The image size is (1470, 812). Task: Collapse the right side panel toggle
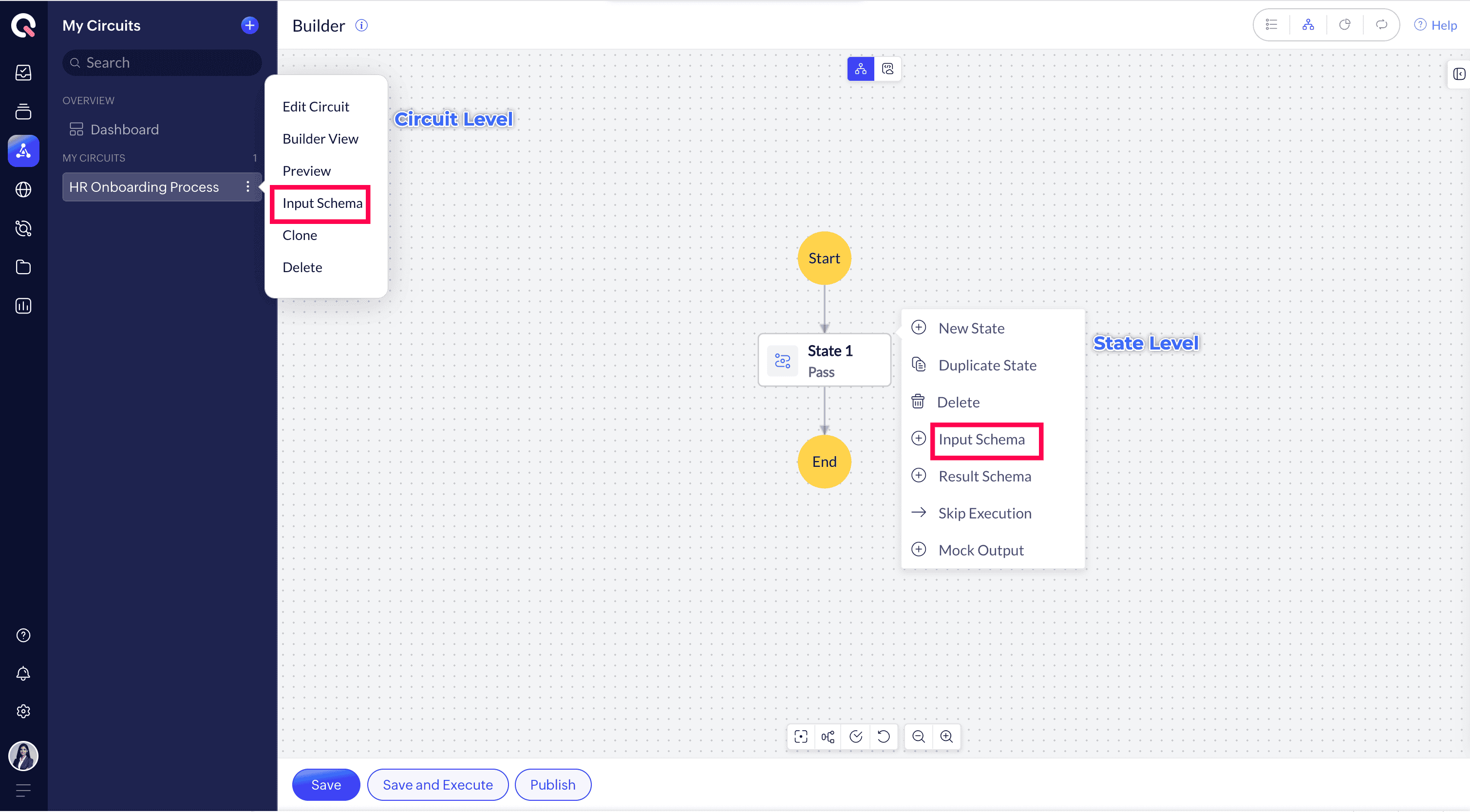point(1459,74)
